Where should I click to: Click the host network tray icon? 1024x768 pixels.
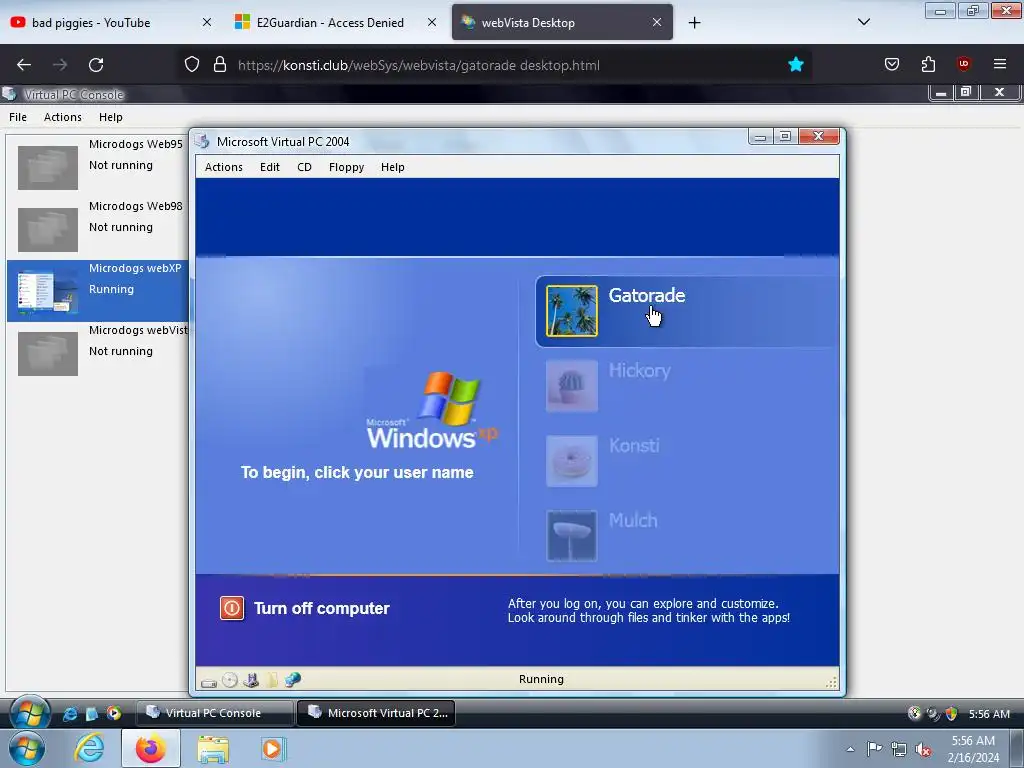click(899, 749)
